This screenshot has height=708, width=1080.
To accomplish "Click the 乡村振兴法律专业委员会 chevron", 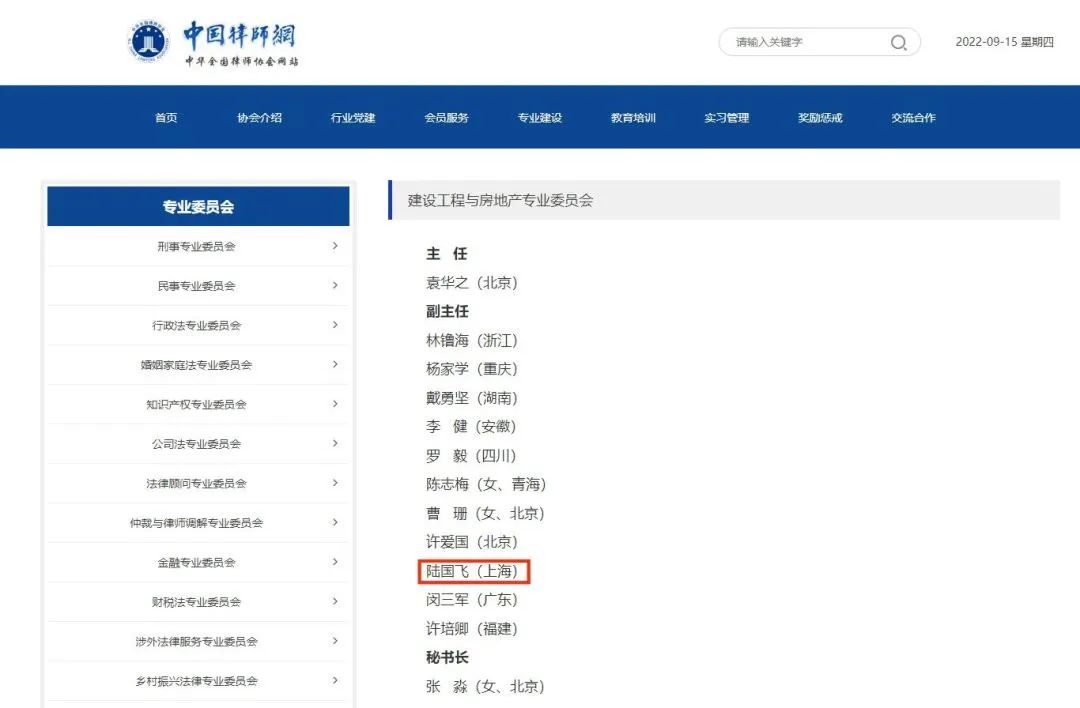I will pyautogui.click(x=335, y=681).
